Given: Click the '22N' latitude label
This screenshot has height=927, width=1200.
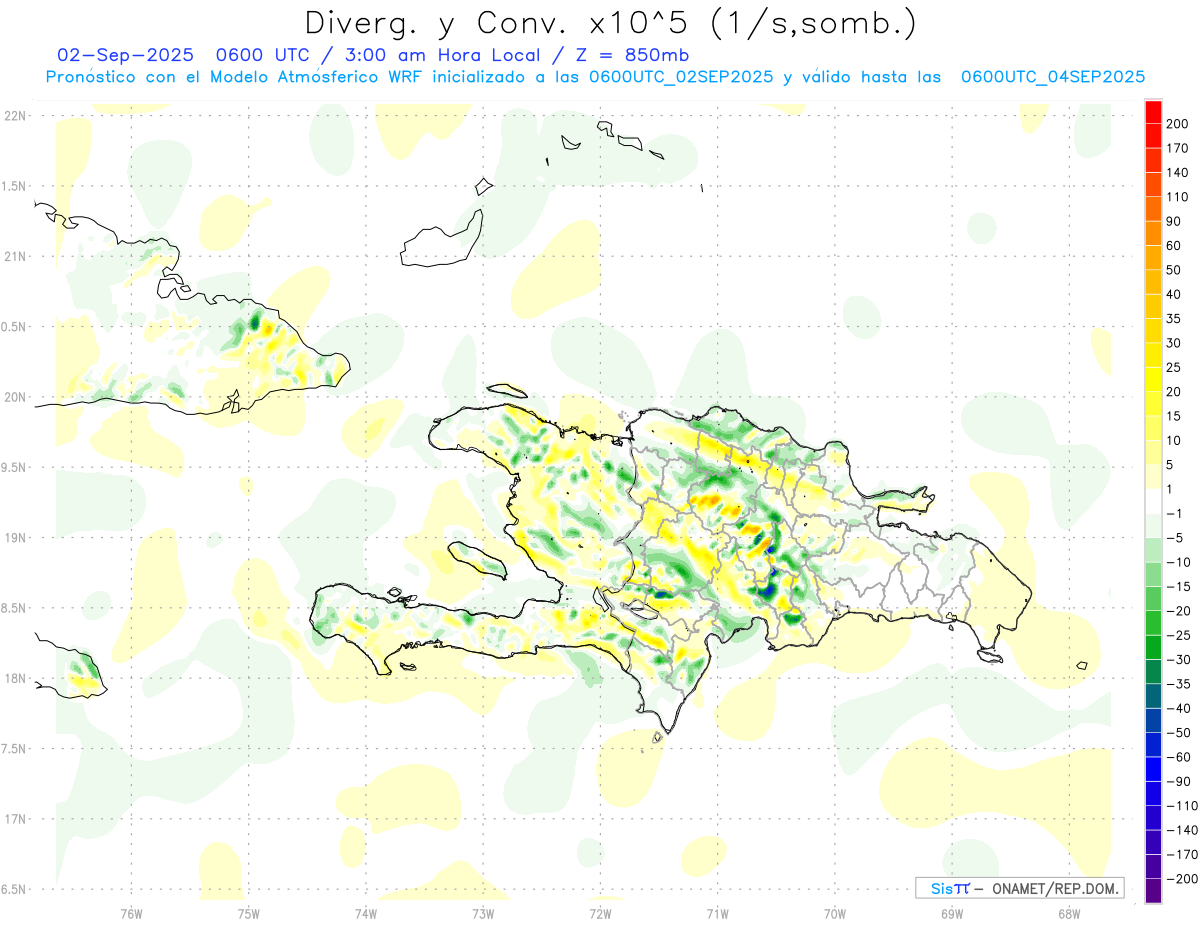Looking at the screenshot, I should coord(14,116).
